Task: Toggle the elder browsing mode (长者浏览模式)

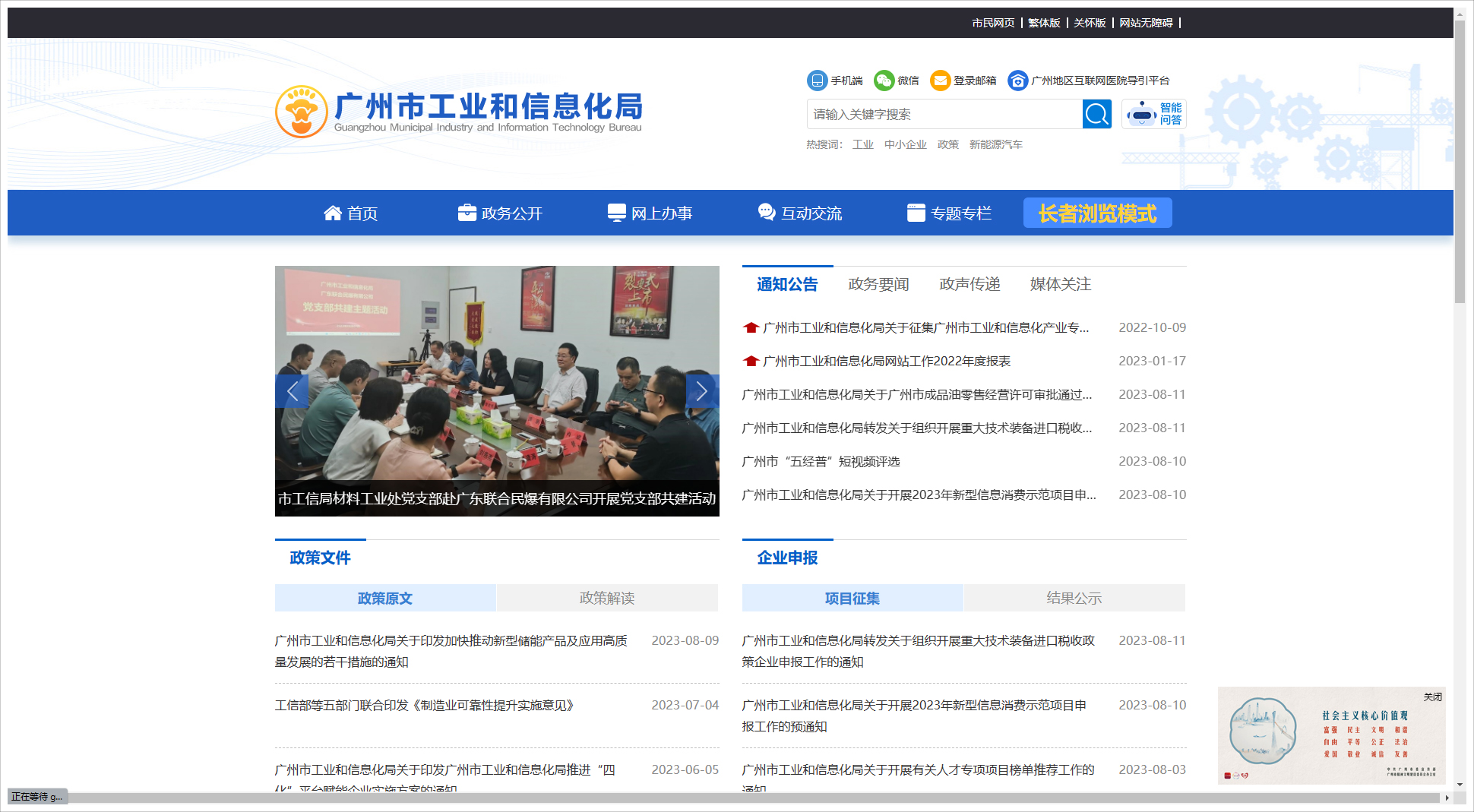Action: pos(1097,213)
